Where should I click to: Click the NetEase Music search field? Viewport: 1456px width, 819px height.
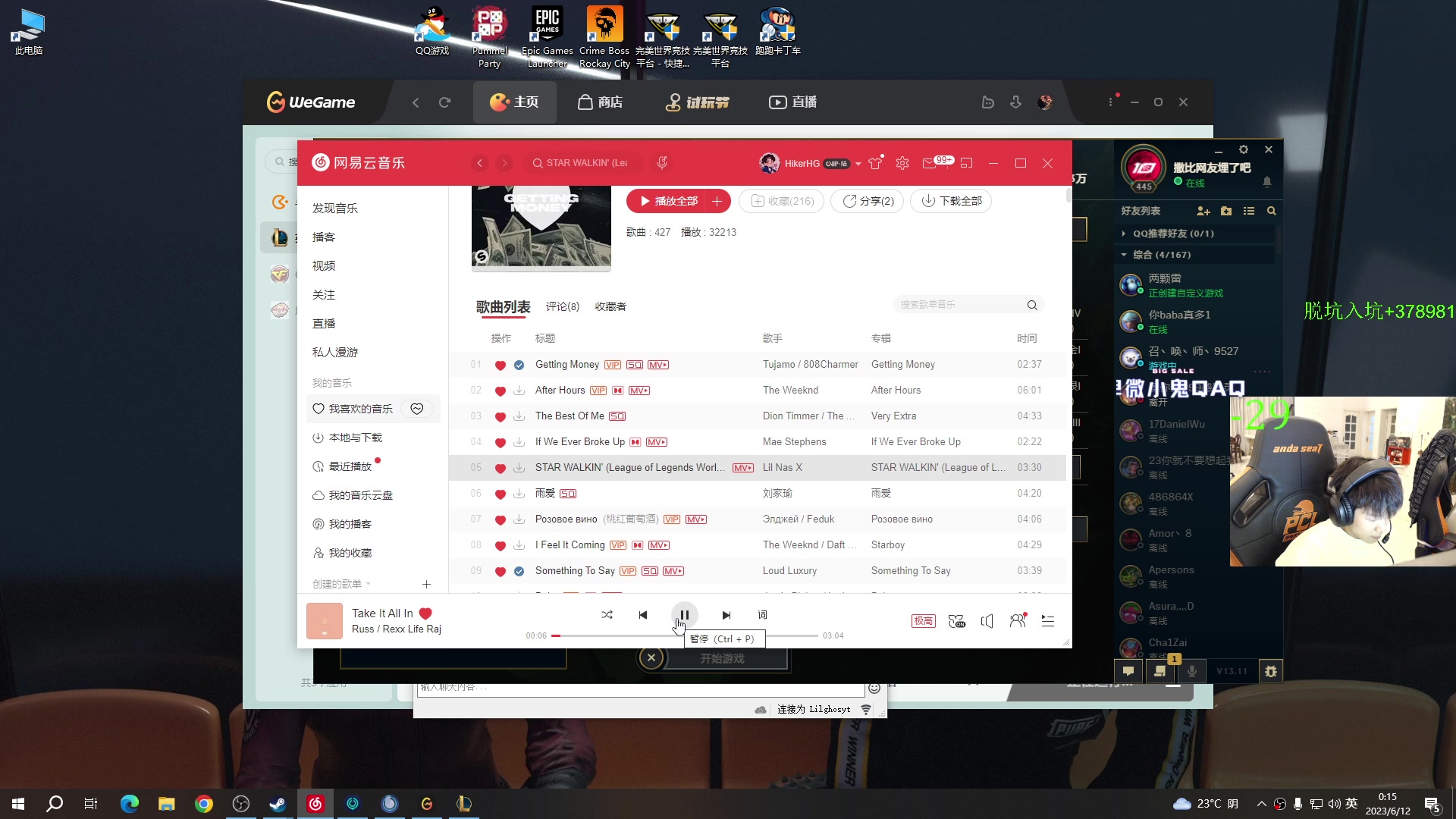point(582,163)
